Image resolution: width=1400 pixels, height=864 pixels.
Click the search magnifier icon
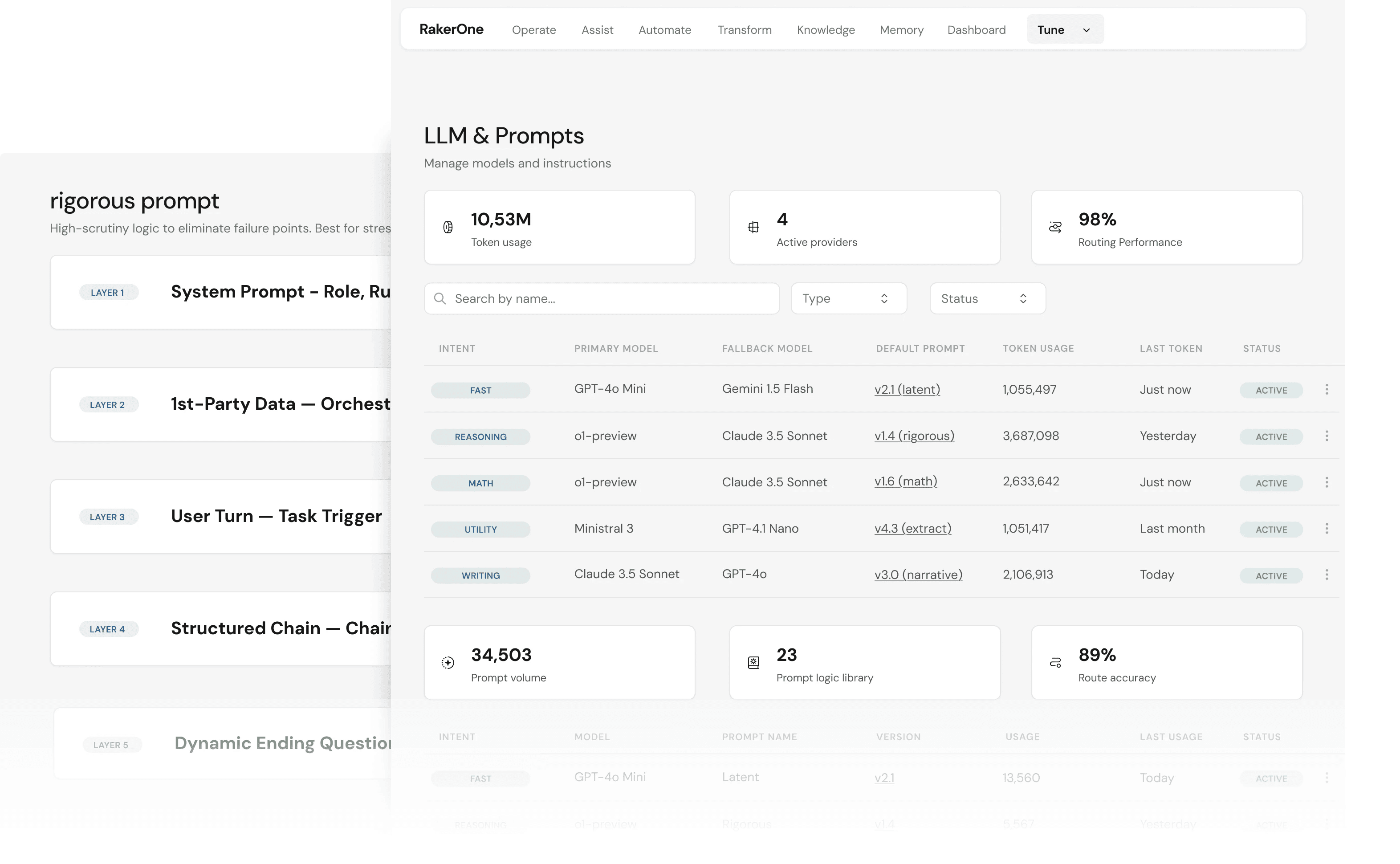[x=440, y=298]
